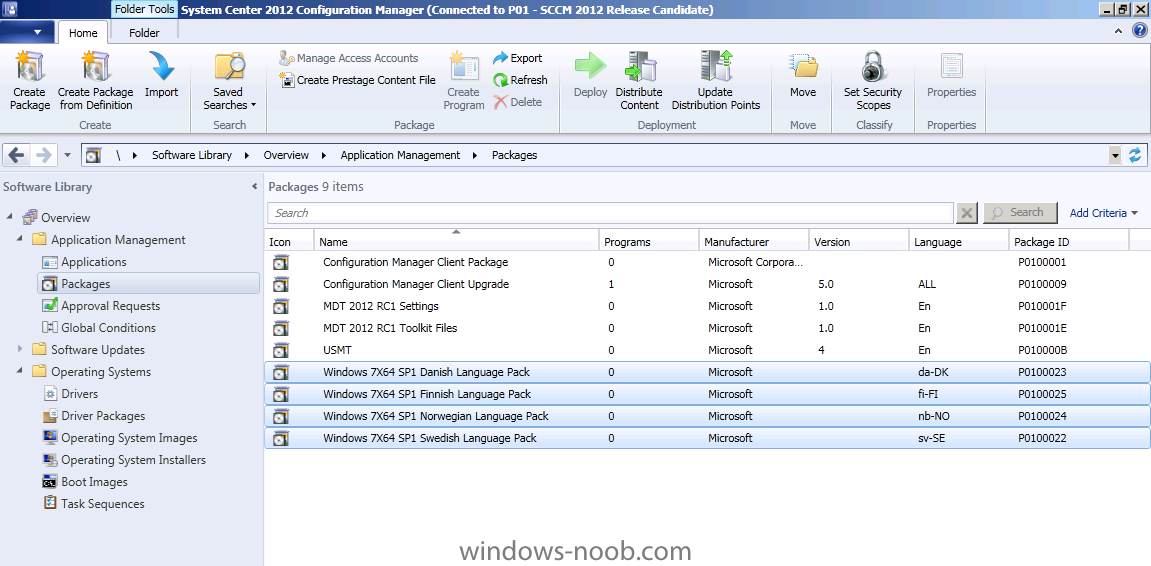The width and height of the screenshot is (1151, 566).
Task: Open the Saved Searches dropdown
Action: [230, 81]
